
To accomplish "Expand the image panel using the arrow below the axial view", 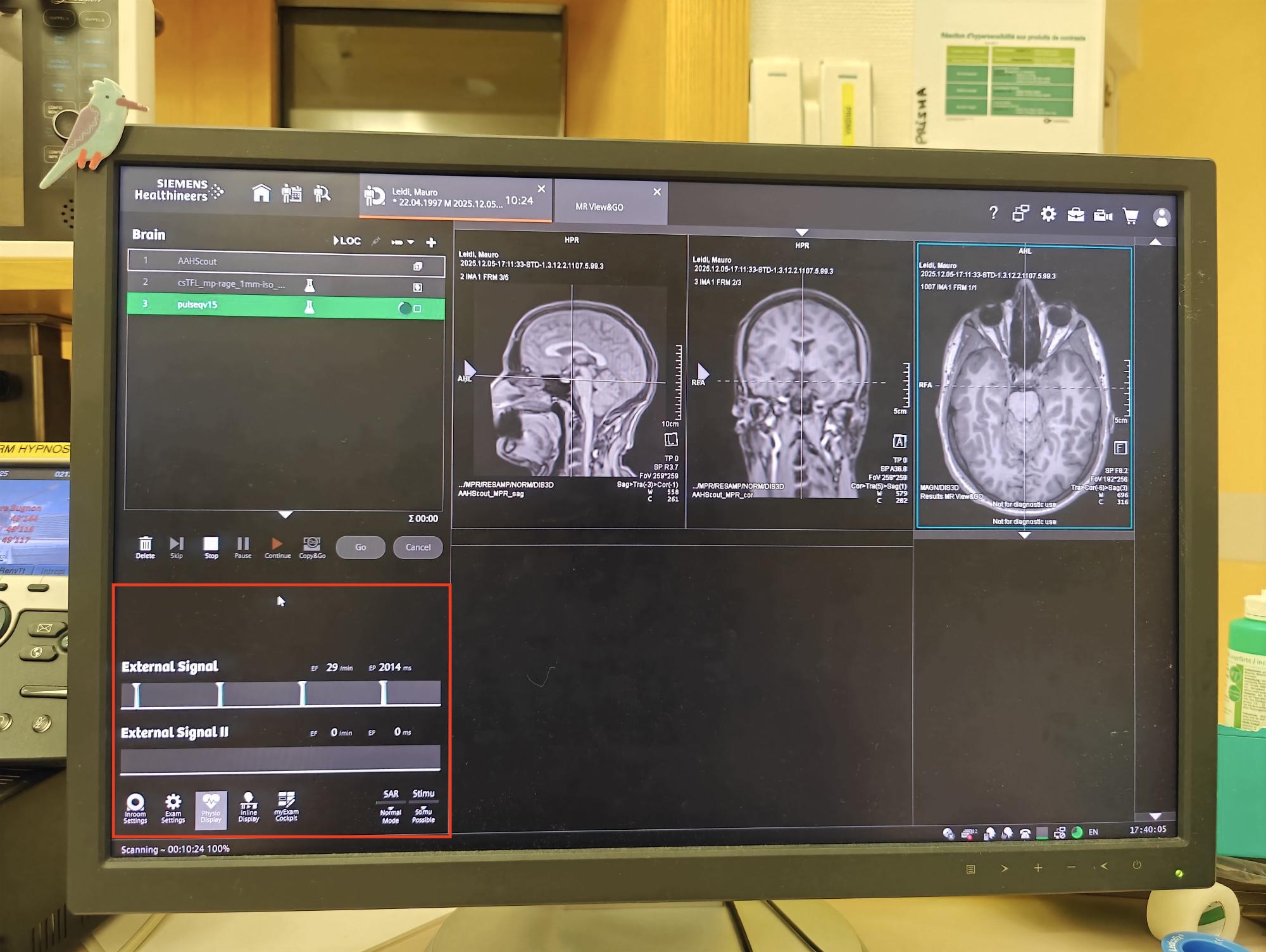I will pos(1024,535).
